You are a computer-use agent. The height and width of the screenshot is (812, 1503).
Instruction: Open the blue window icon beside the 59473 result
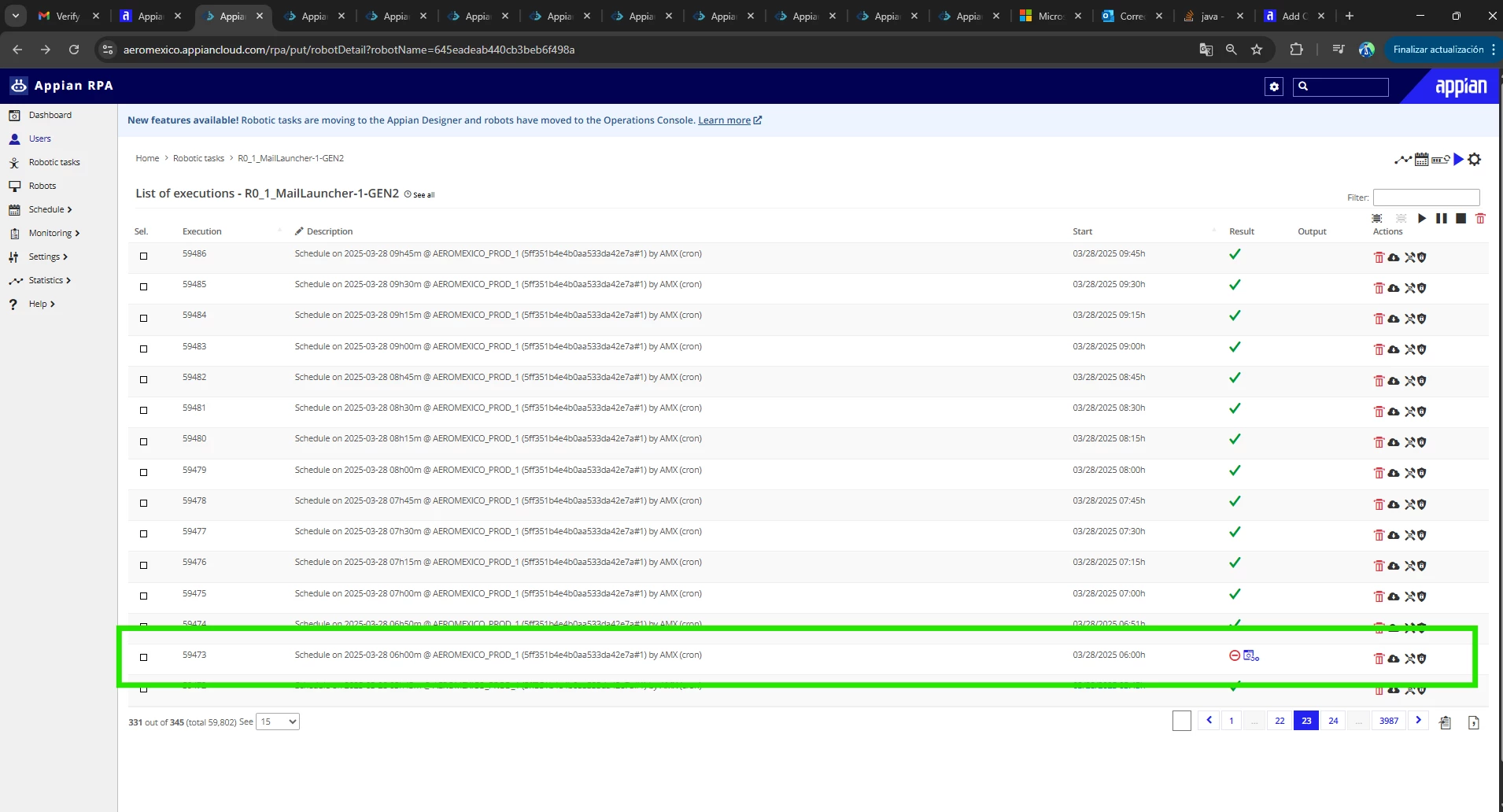[x=1251, y=655]
